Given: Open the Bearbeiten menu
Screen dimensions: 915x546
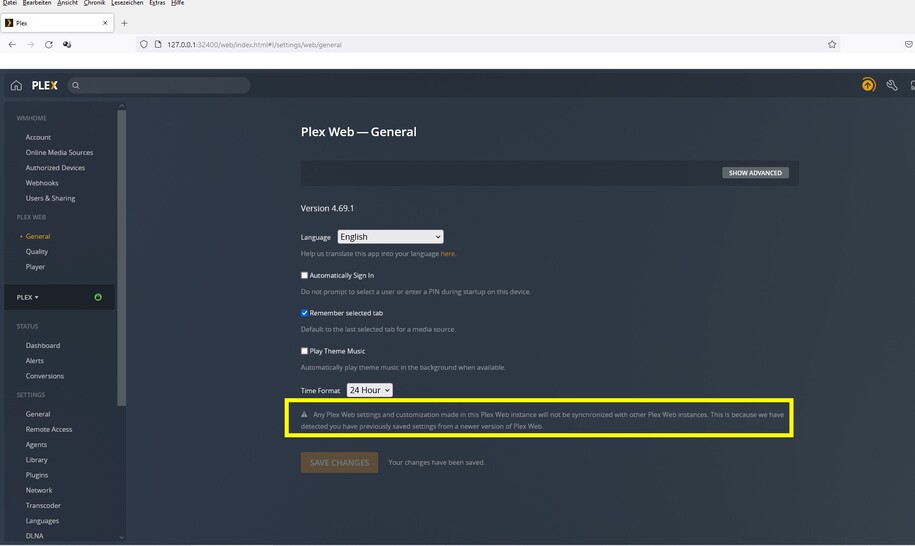Looking at the screenshot, I should 37,3.
